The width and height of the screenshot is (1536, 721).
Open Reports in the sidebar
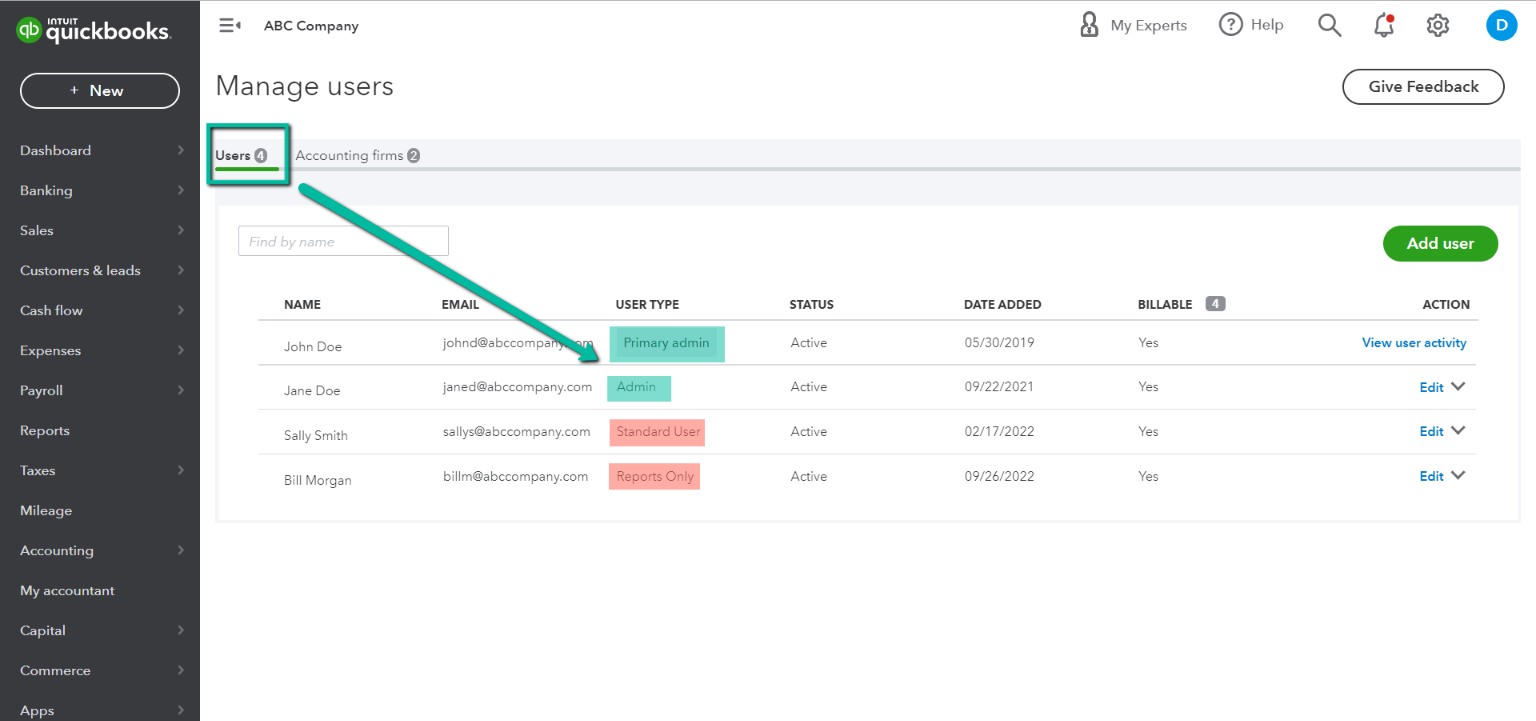tap(45, 431)
